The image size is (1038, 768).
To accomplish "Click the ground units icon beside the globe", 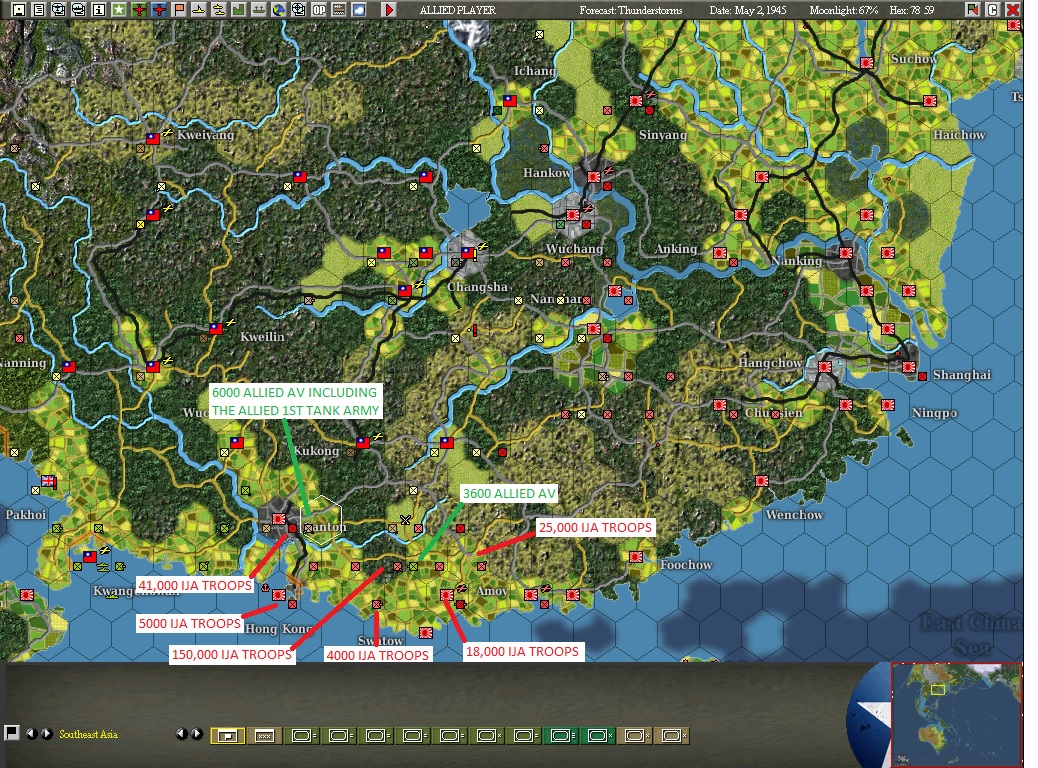I will pyautogui.click(x=259, y=9).
